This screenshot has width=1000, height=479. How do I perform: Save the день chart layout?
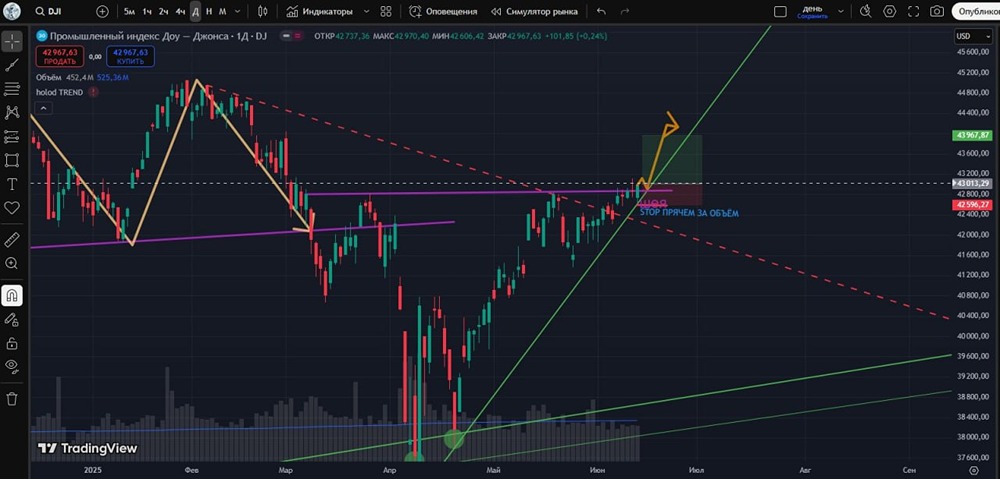click(x=812, y=11)
